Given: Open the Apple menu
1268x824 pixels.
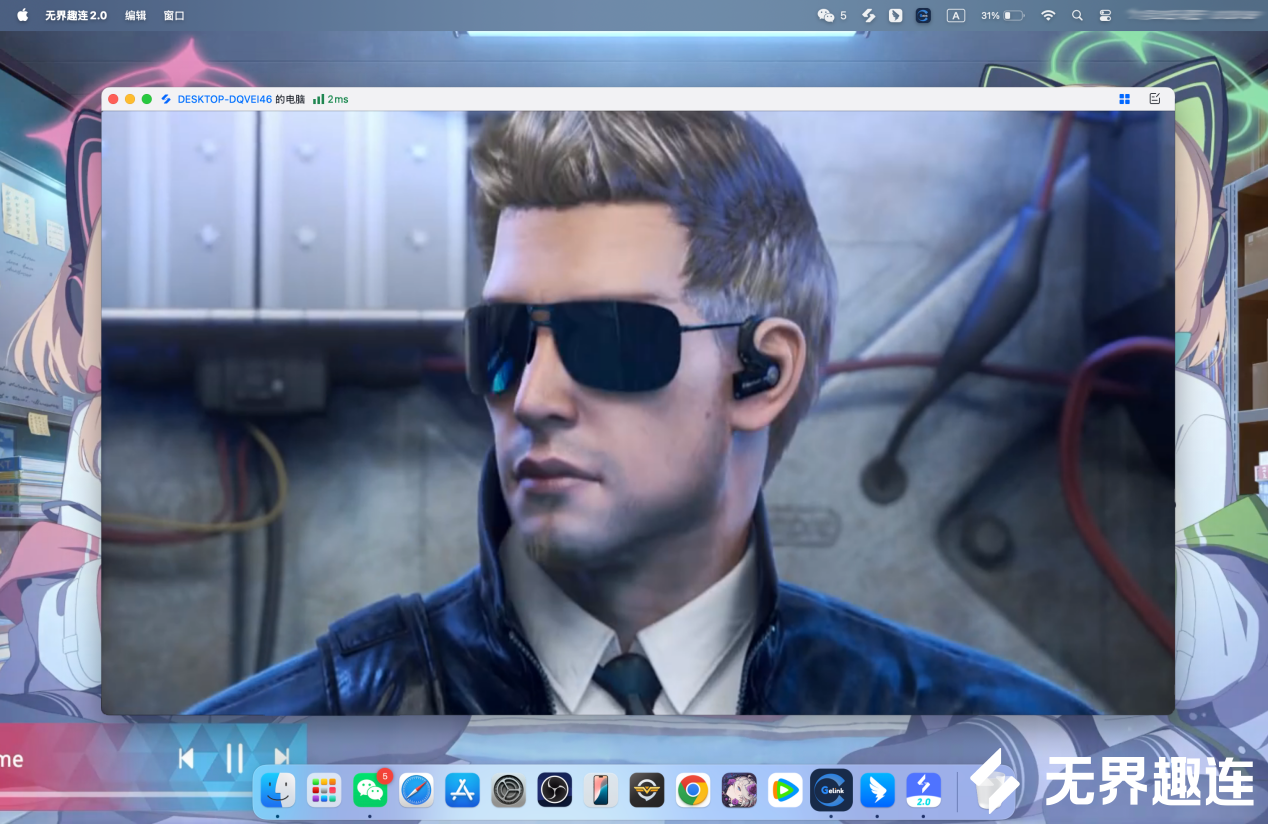Looking at the screenshot, I should click(22, 15).
